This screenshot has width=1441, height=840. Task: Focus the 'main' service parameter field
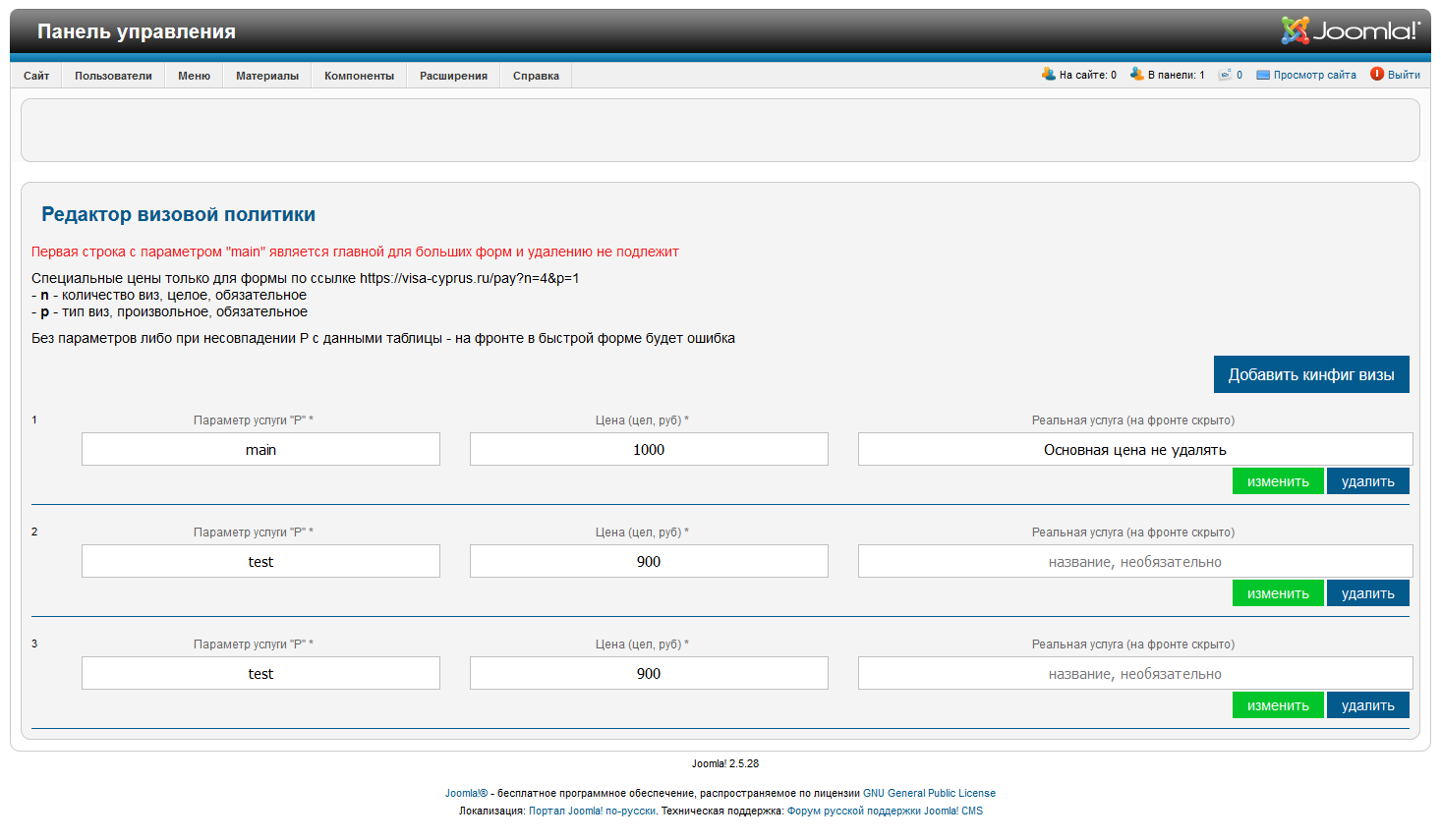pyautogui.click(x=260, y=449)
